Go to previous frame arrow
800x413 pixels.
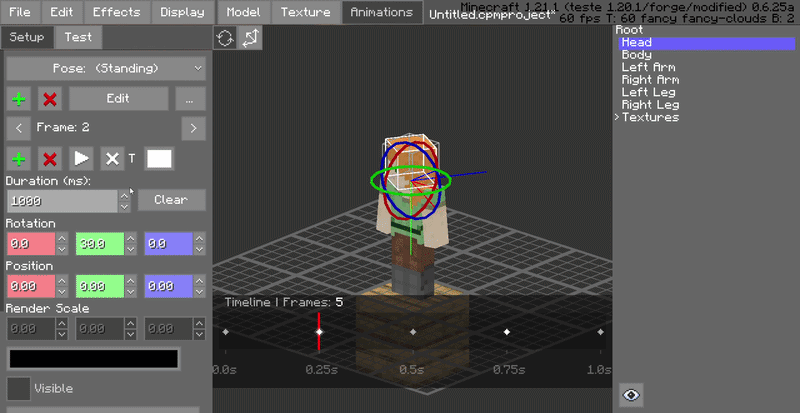tap(19, 128)
